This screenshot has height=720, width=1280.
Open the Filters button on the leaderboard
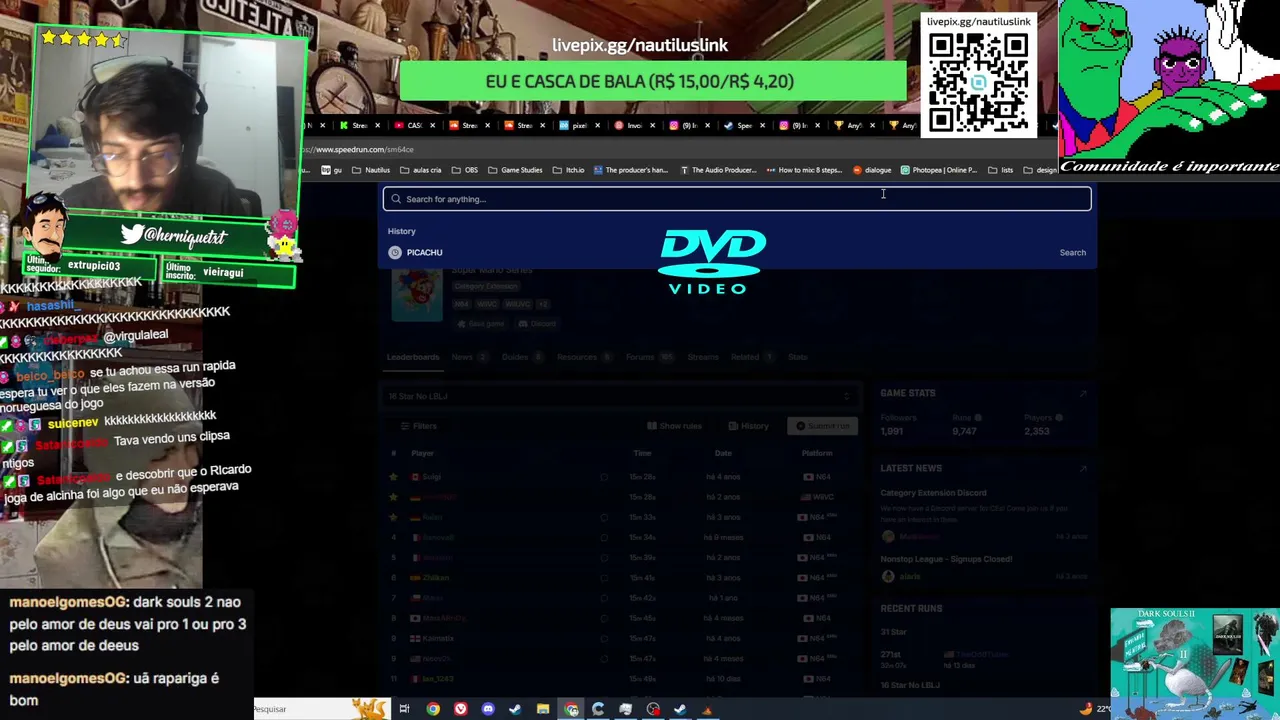(419, 426)
